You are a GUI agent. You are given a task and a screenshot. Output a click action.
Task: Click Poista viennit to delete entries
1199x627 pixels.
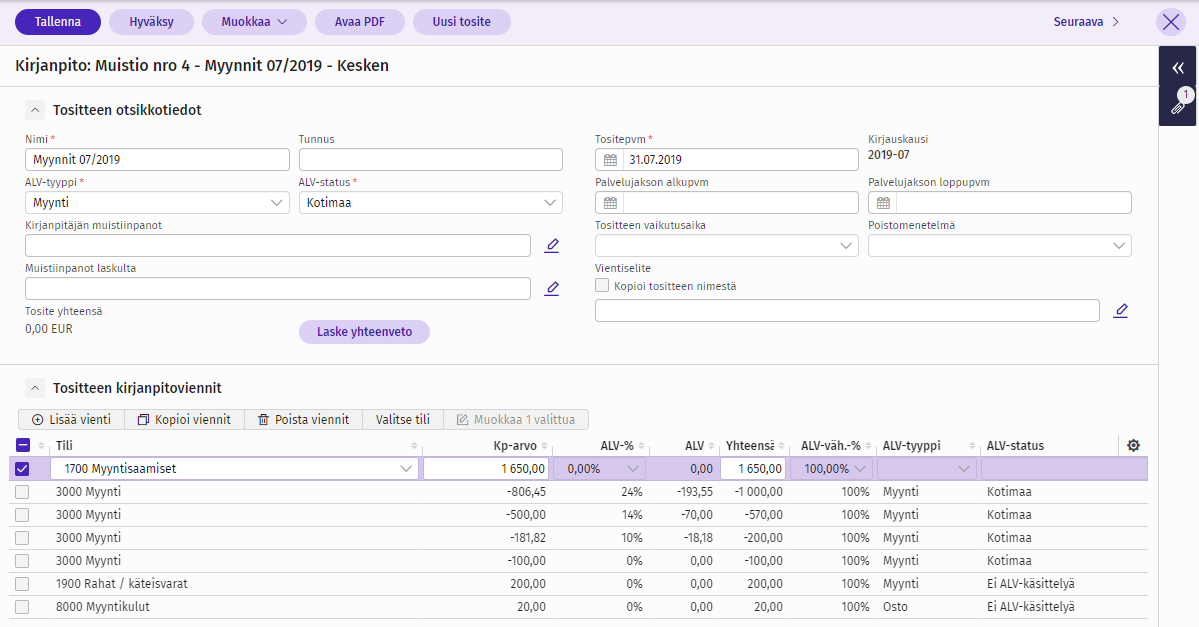click(x=304, y=419)
